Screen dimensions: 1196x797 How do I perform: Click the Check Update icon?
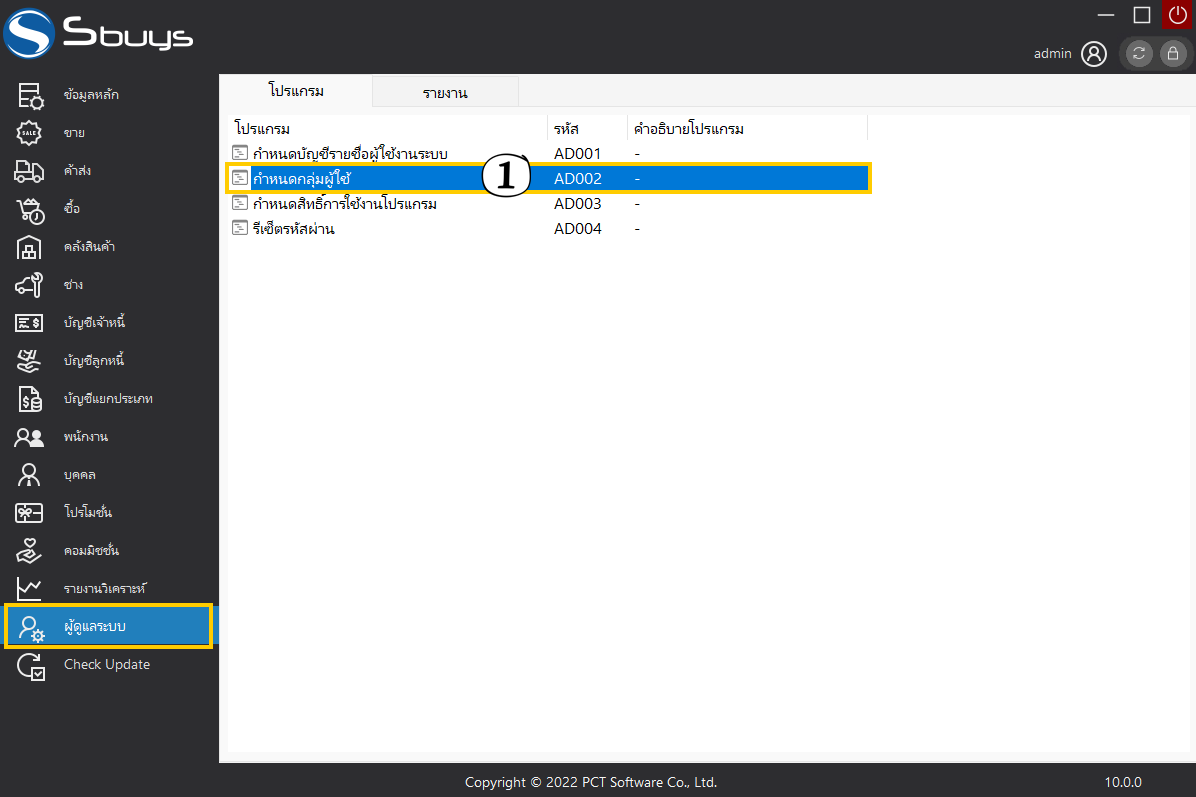30,665
